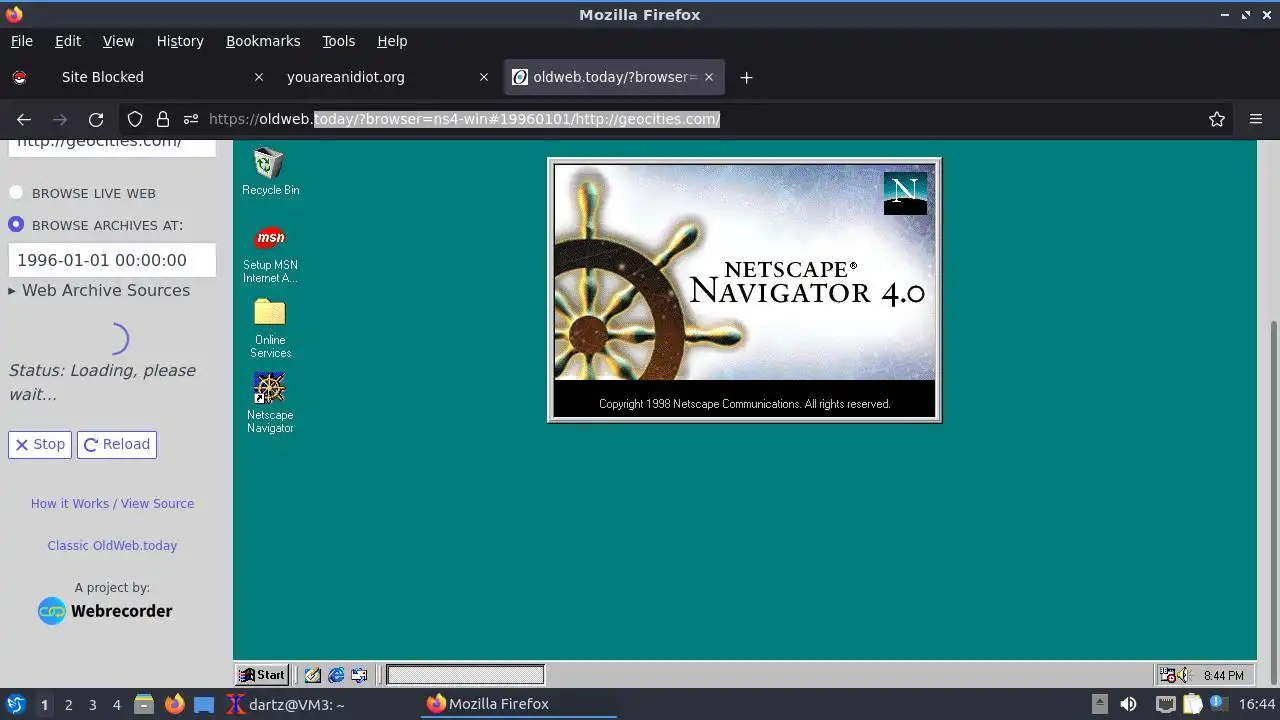
Task: Select the oldweb.today tab
Action: [x=614, y=77]
